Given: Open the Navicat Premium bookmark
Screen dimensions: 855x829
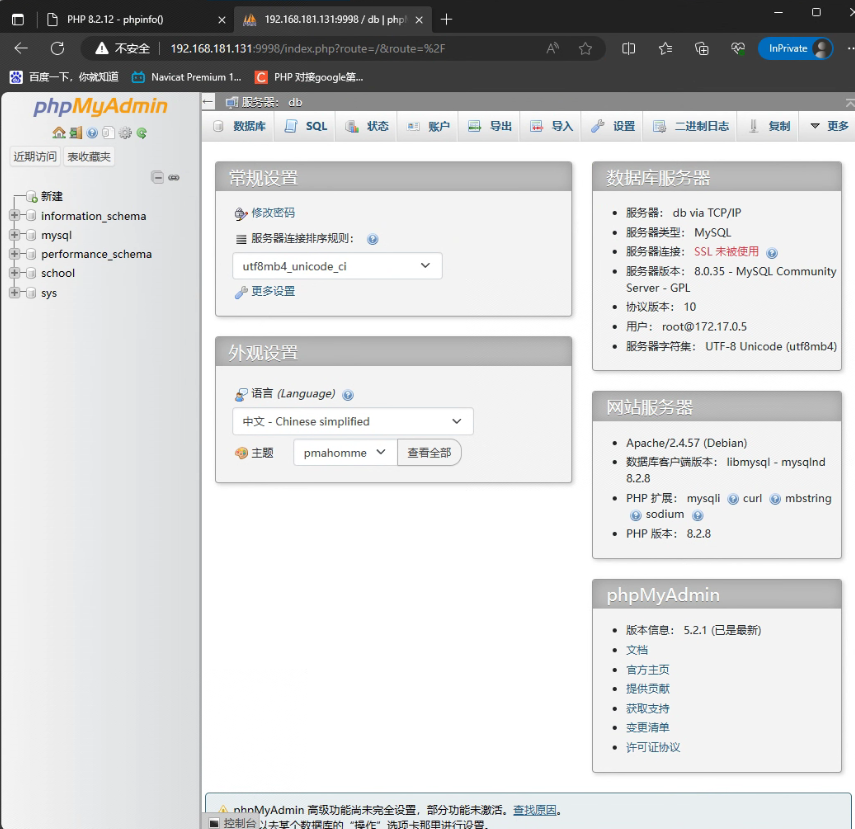Looking at the screenshot, I should pos(186,77).
